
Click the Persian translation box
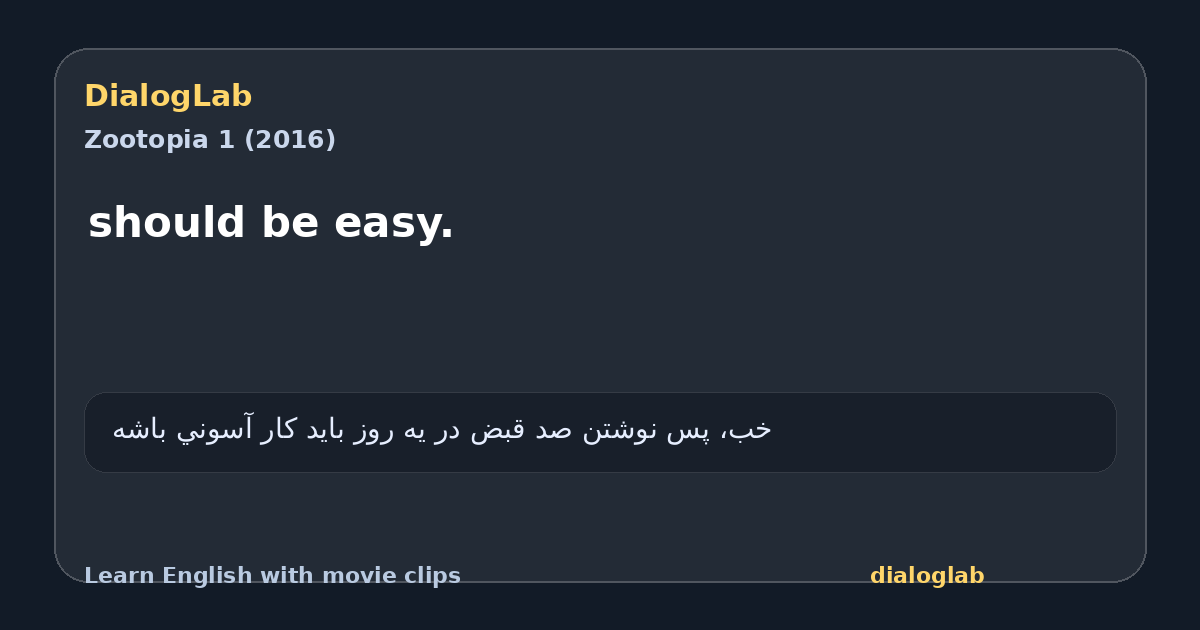(x=600, y=432)
